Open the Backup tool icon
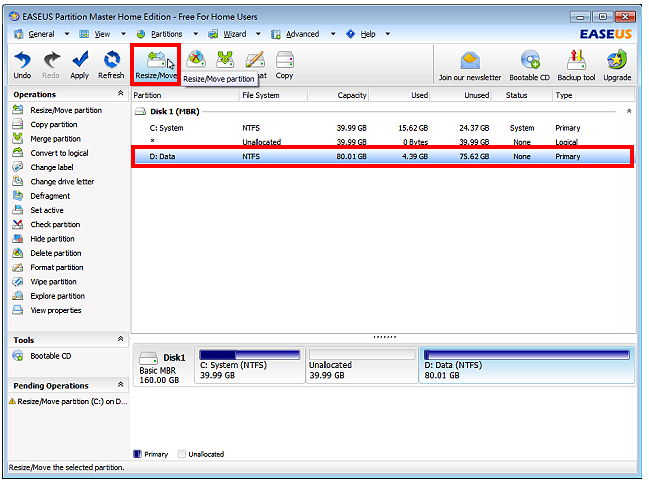 point(576,60)
